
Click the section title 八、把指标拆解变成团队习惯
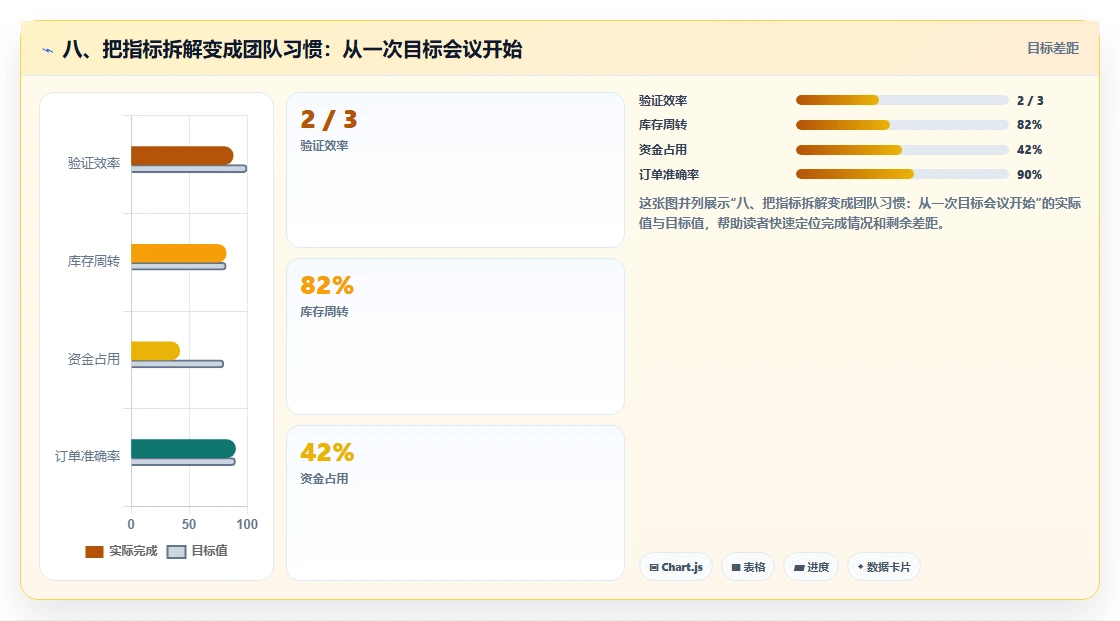[292, 49]
